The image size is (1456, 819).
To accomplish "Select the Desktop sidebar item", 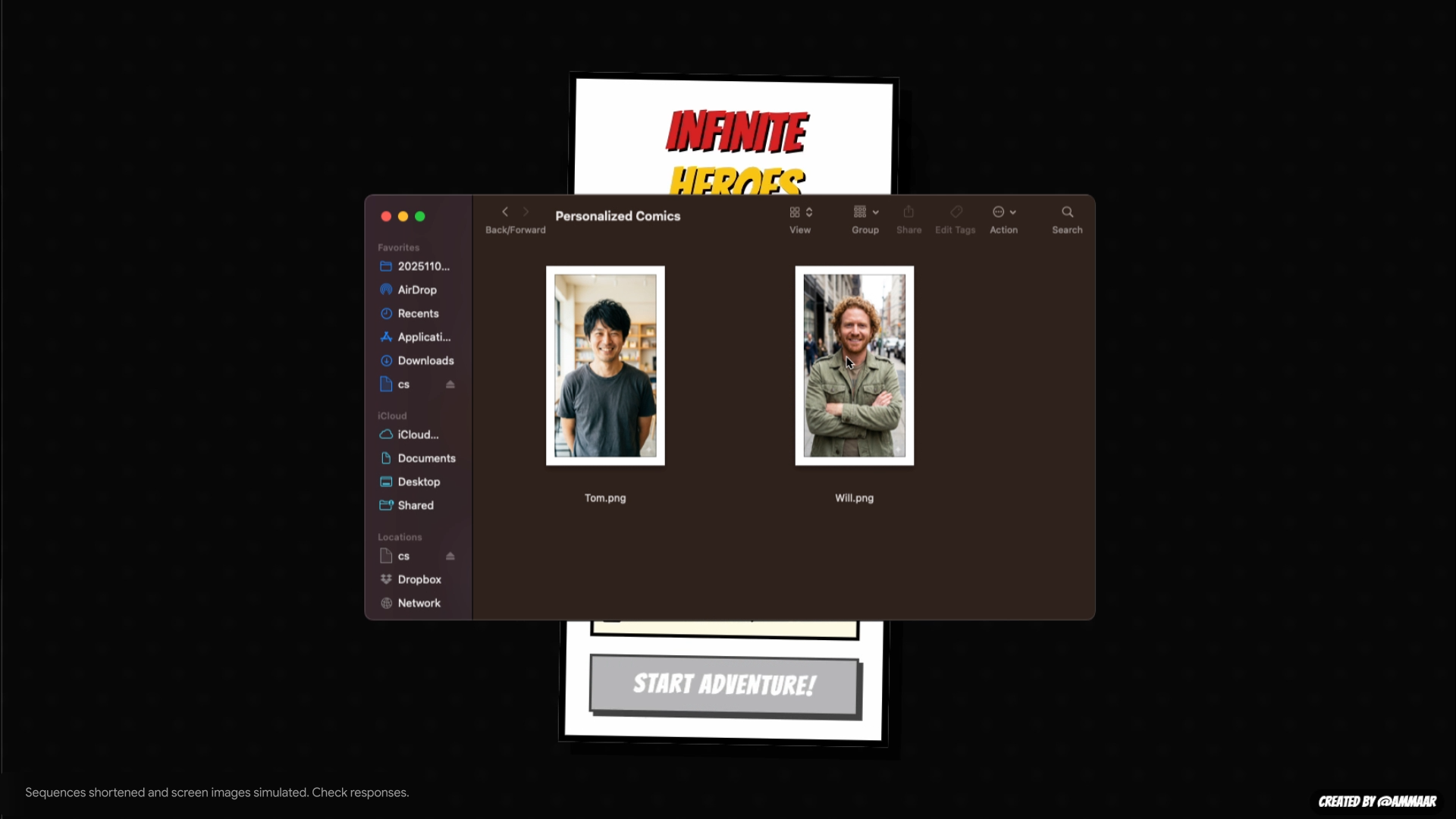I will coord(419,482).
